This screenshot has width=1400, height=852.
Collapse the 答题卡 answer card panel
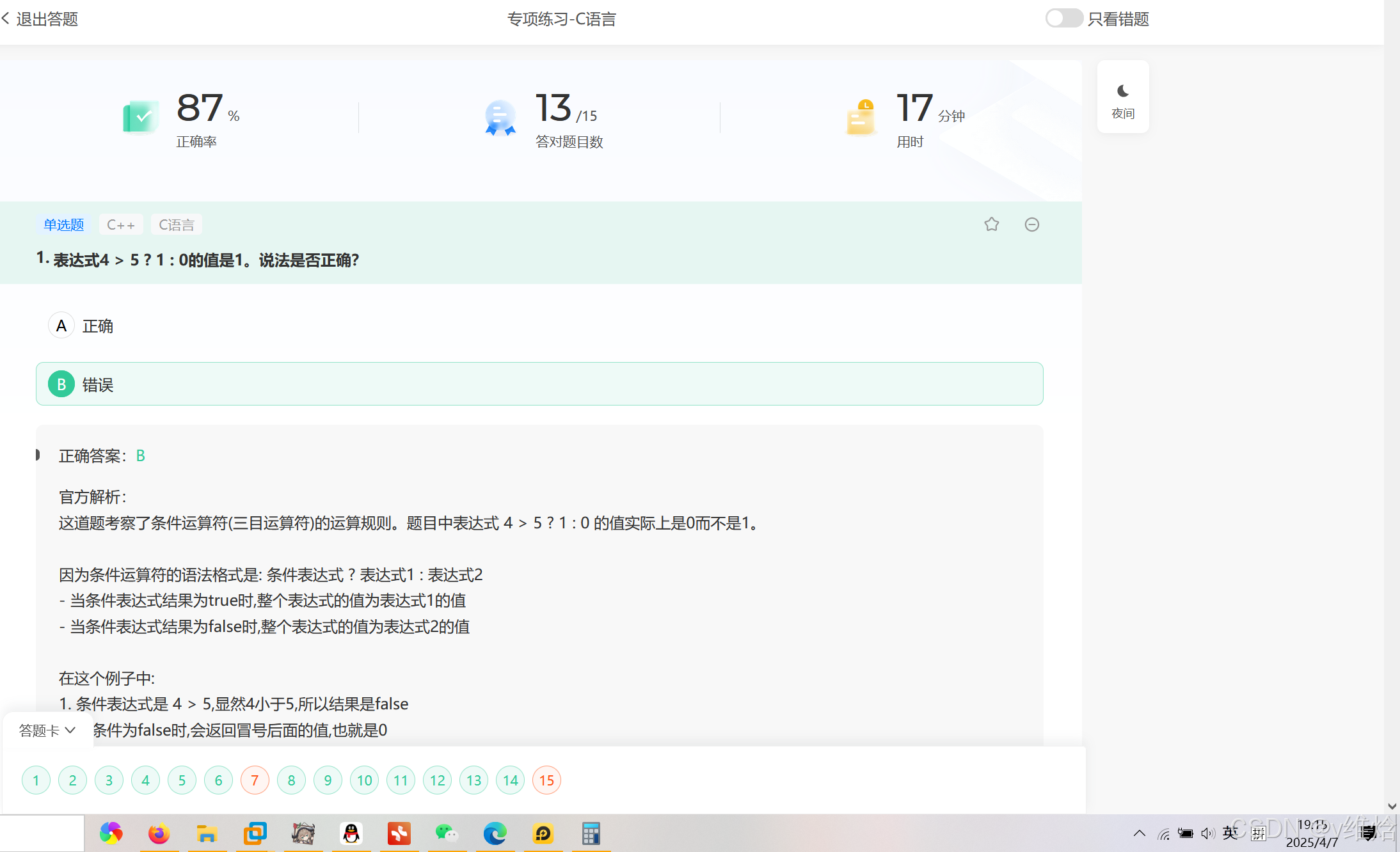coord(47,730)
